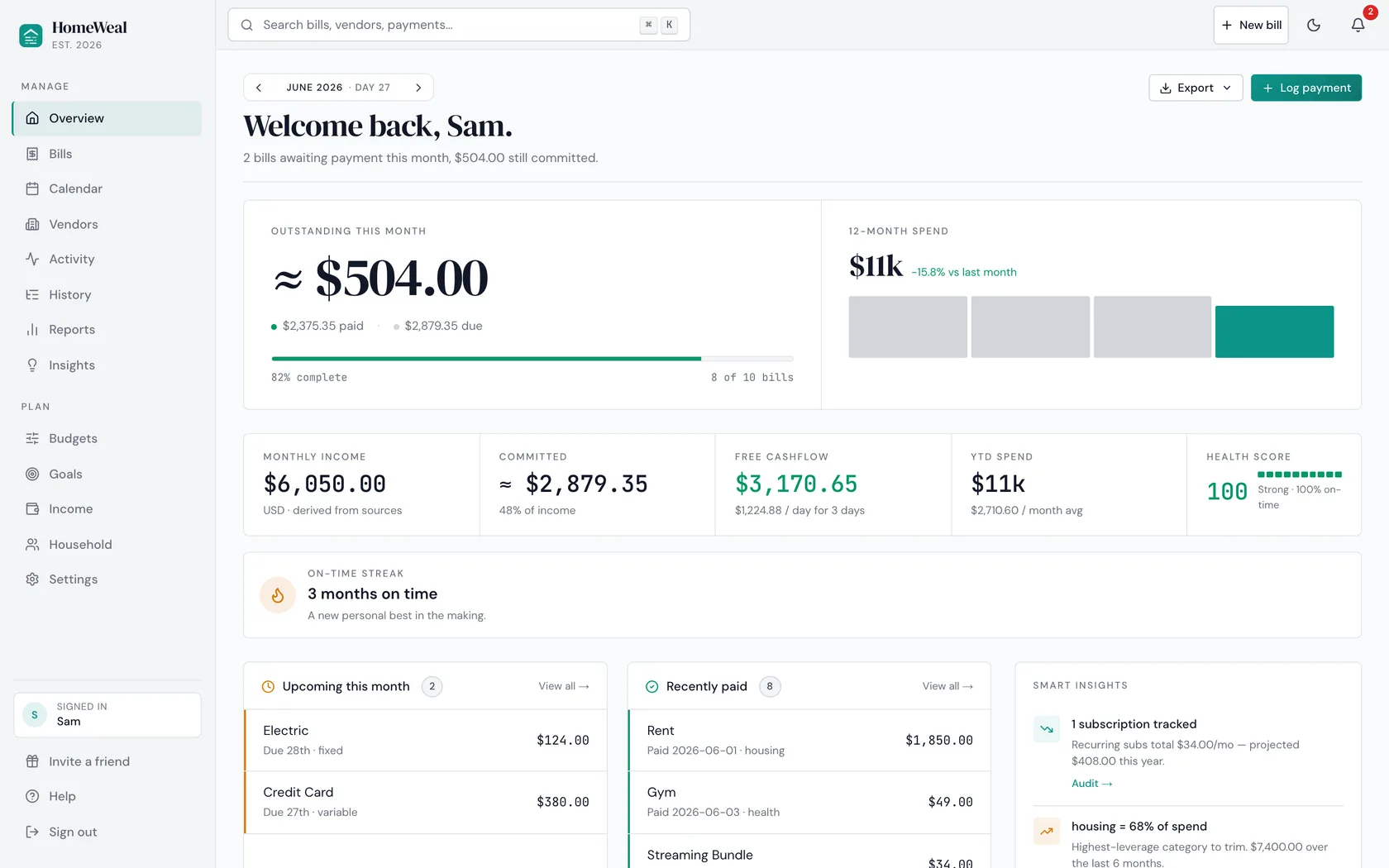This screenshot has width=1389, height=868.
Task: Navigate to Calendar in sidebar
Action: pos(107,188)
